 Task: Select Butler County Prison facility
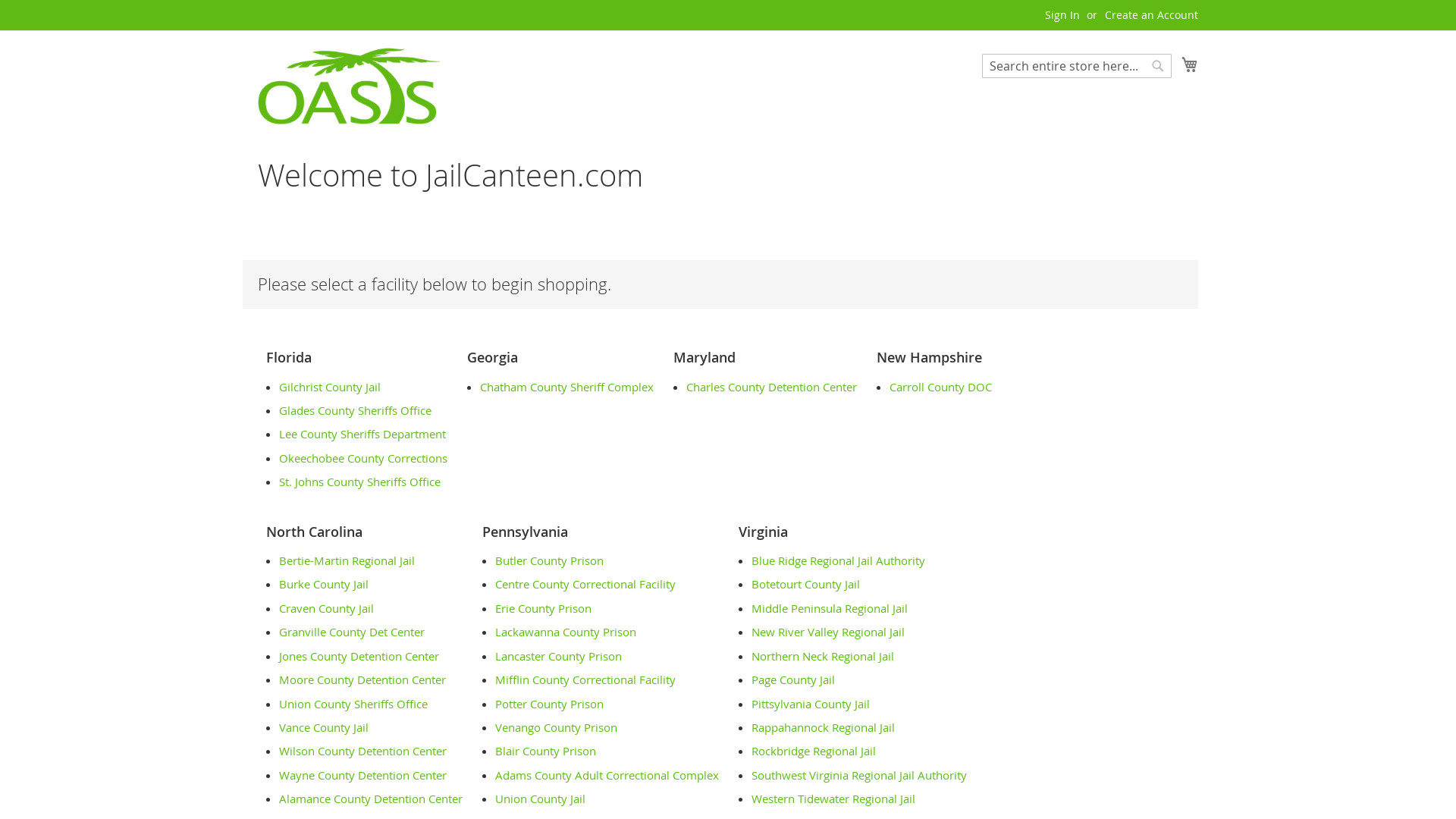coord(548,560)
